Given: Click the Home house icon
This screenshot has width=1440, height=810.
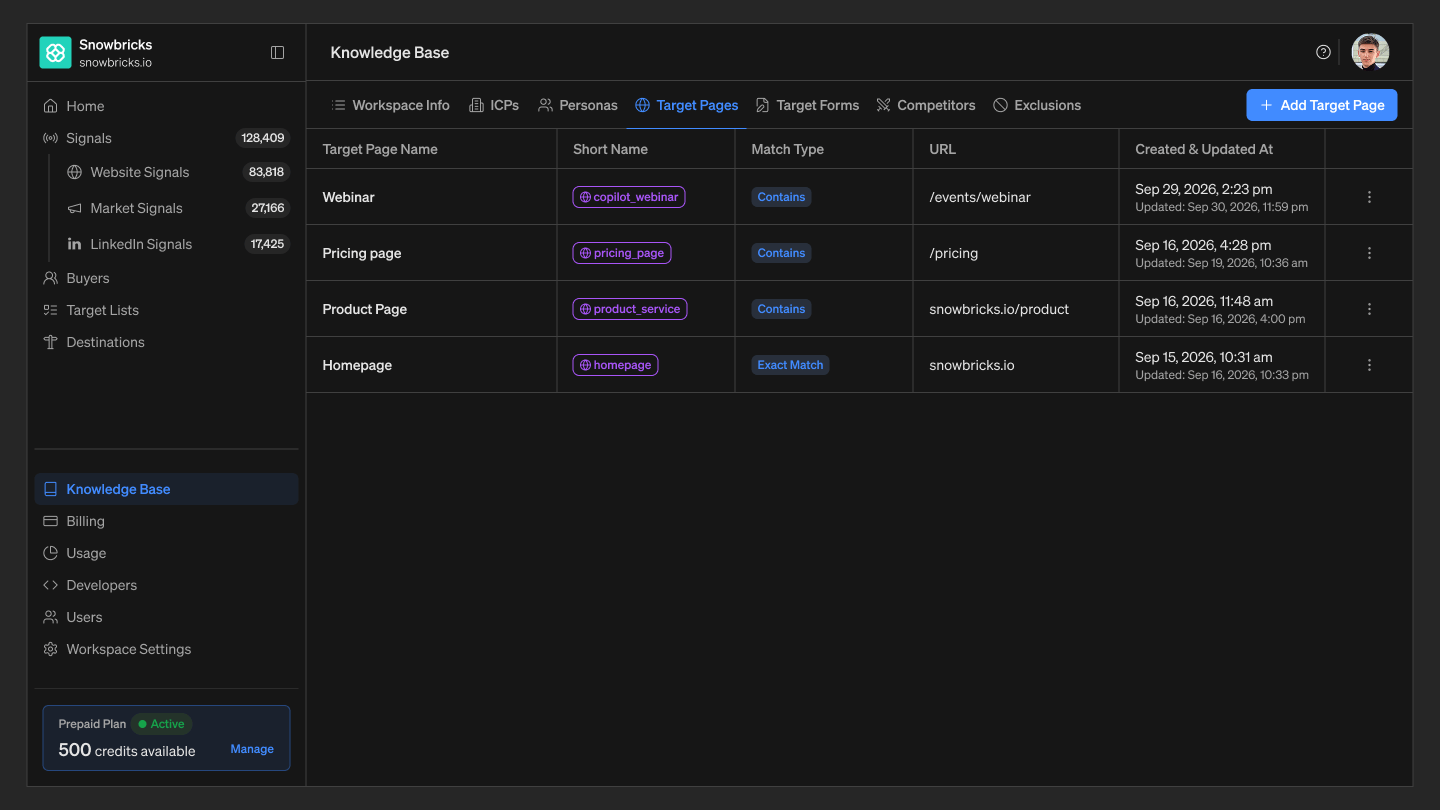Looking at the screenshot, I should click(50, 106).
